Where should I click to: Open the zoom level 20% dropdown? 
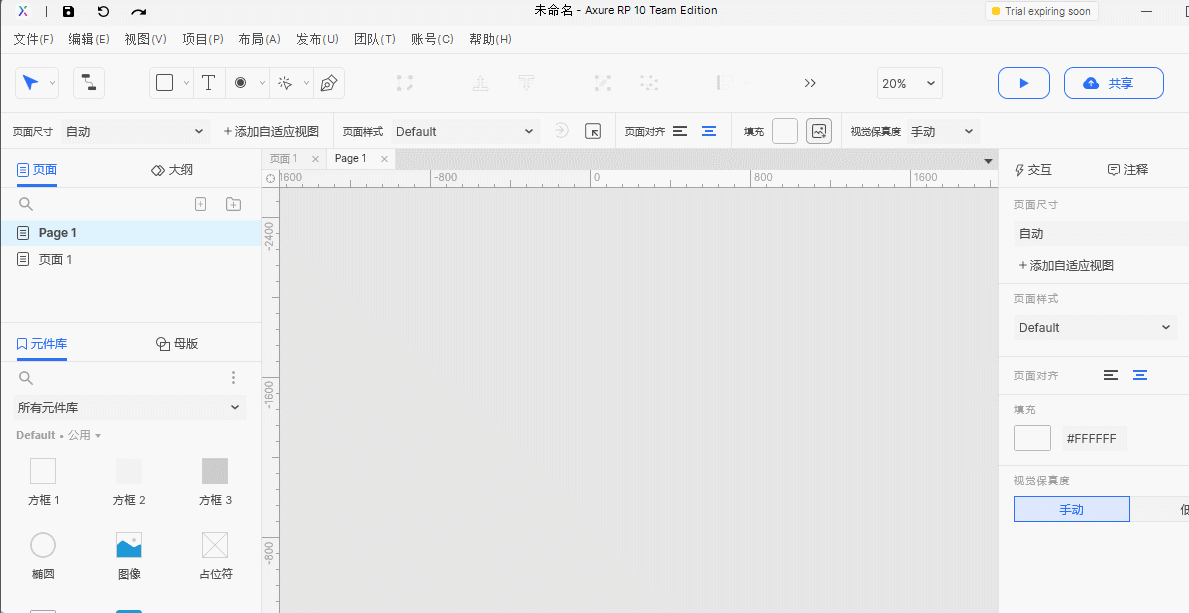point(910,83)
